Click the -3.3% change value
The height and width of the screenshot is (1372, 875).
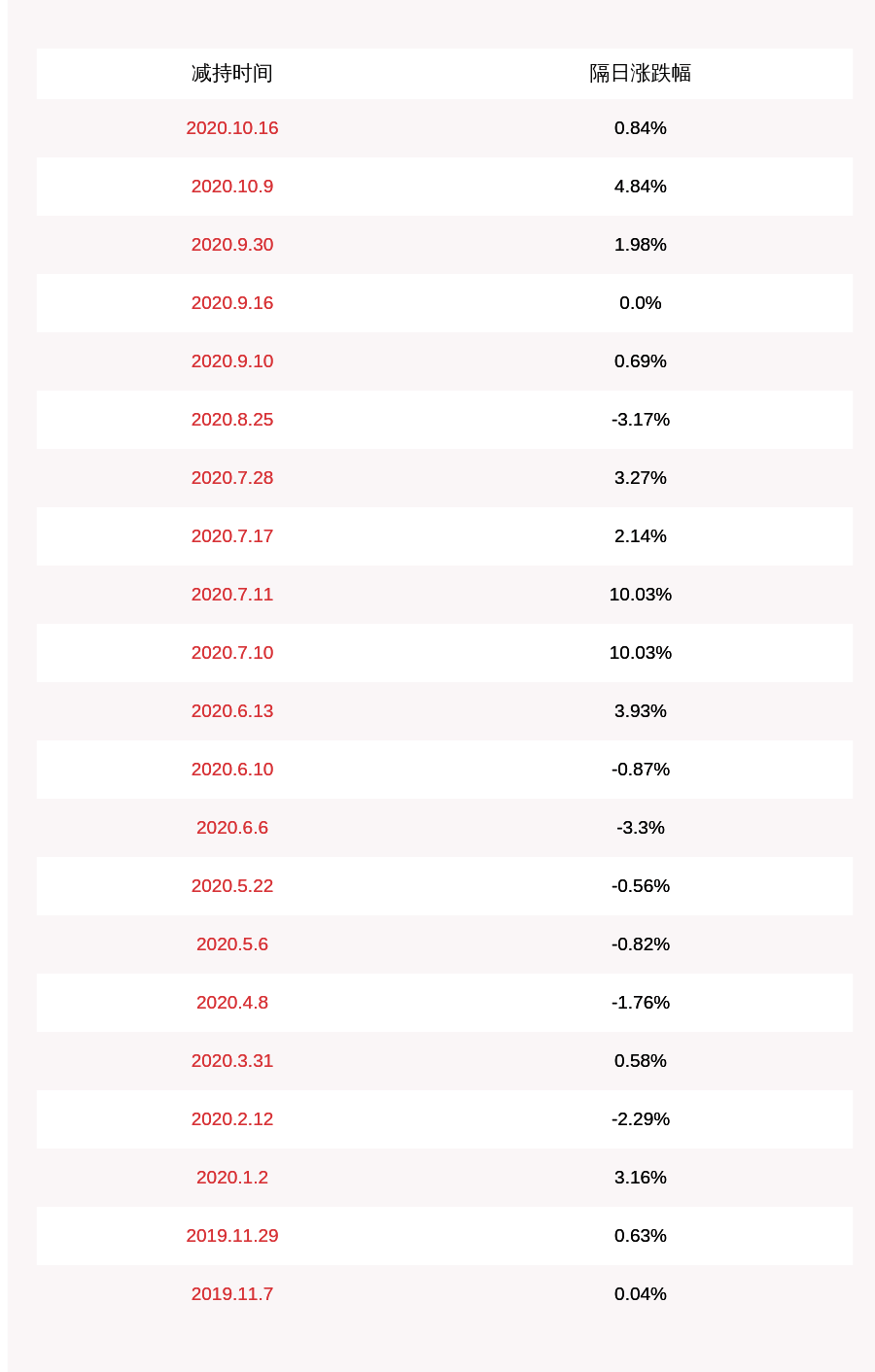point(640,828)
